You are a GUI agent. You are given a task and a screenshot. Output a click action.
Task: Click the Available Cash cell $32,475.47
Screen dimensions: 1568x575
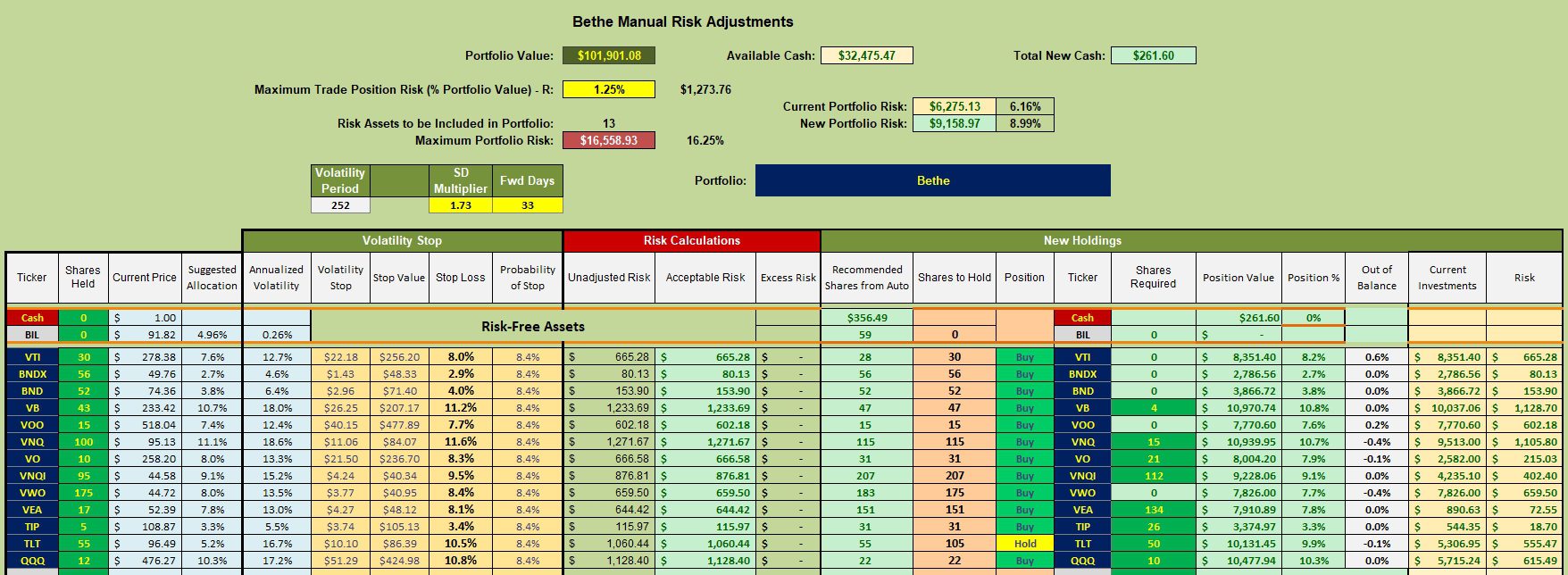(867, 55)
